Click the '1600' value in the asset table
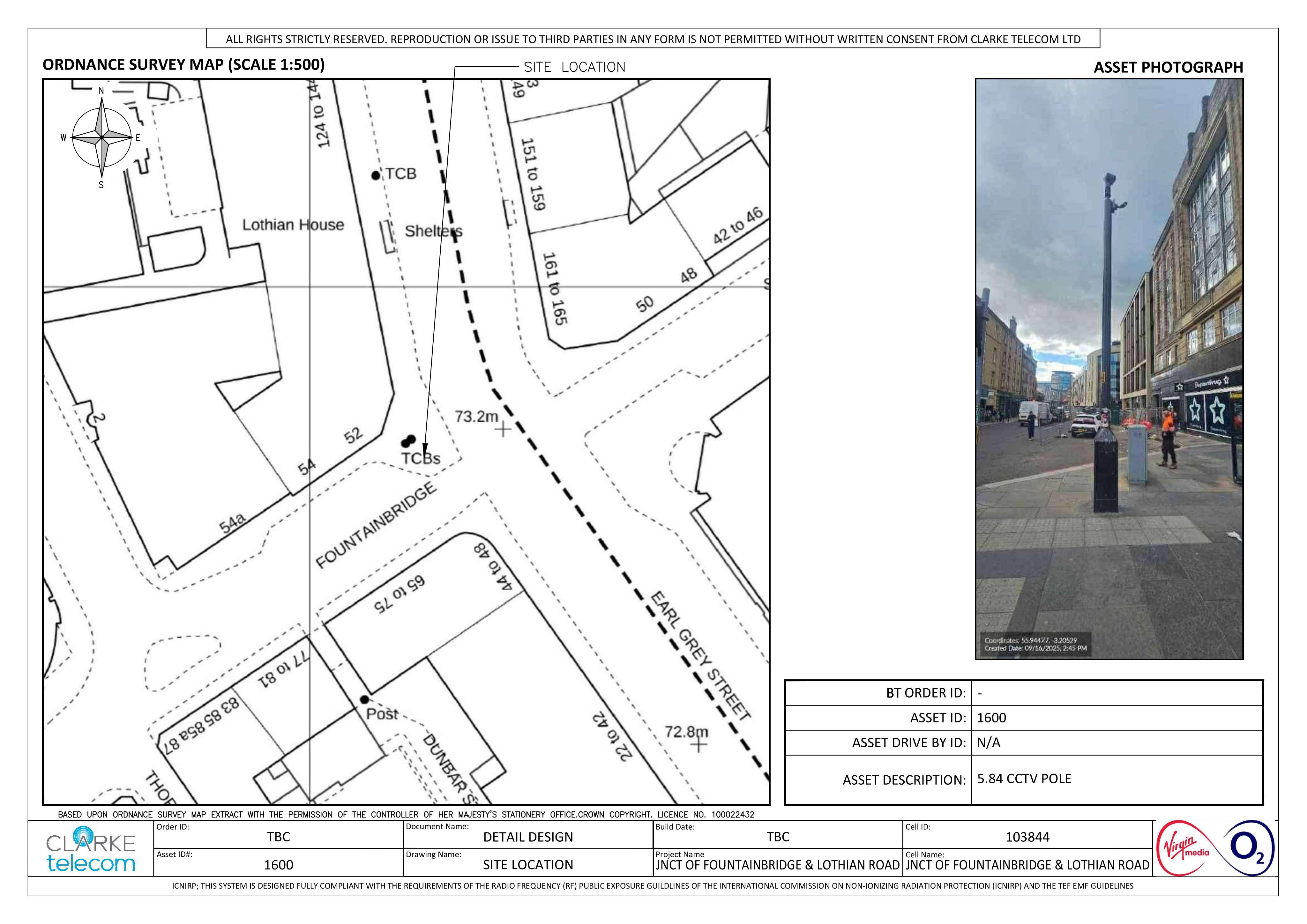The height and width of the screenshot is (924, 1307). 992,718
